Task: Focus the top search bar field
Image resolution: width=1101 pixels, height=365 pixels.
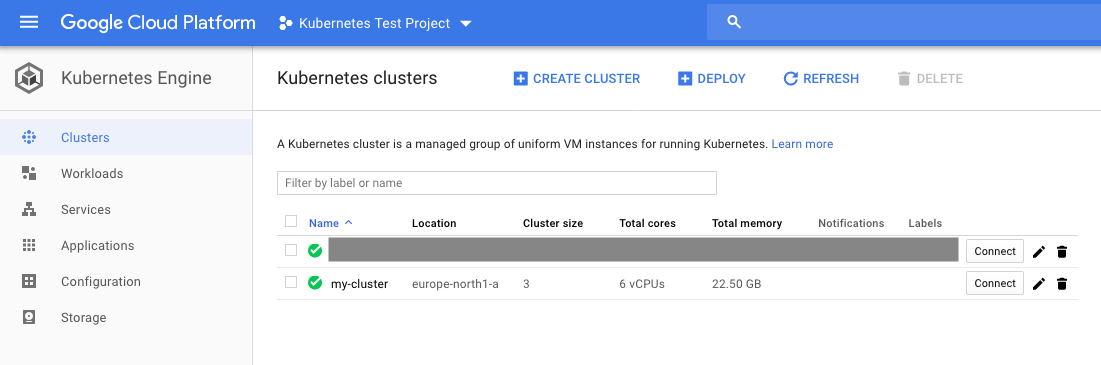Action: click(x=904, y=22)
